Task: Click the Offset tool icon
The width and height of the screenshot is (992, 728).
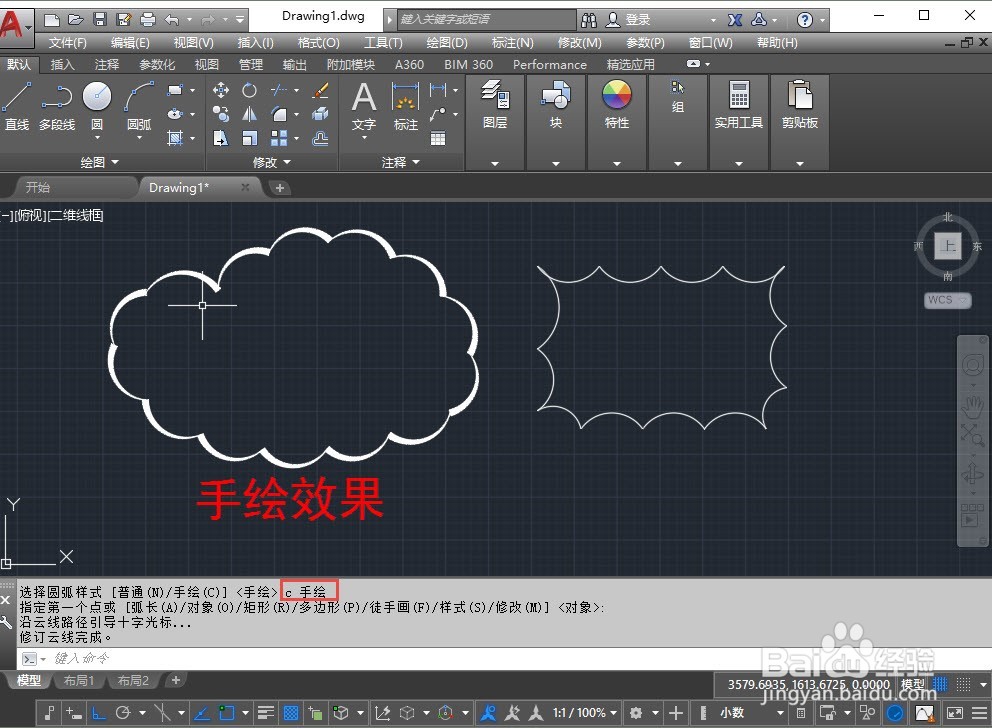Action: click(321, 138)
